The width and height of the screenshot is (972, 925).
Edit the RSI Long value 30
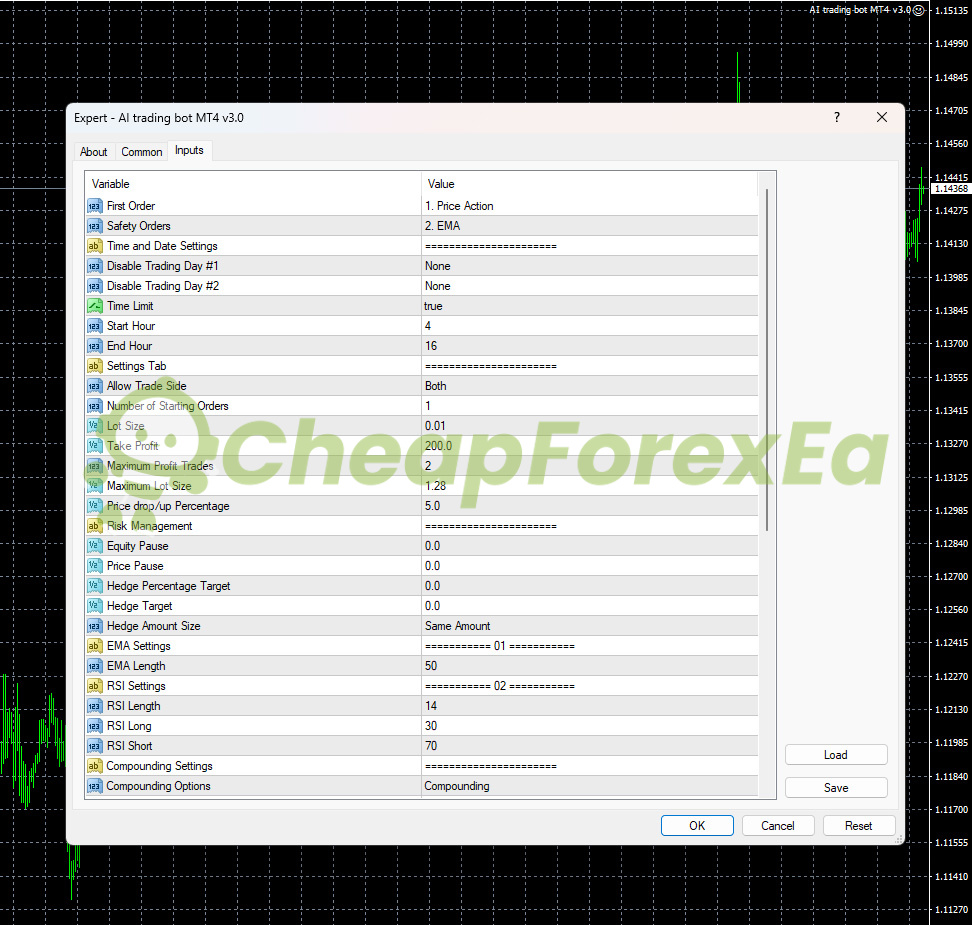pos(589,726)
